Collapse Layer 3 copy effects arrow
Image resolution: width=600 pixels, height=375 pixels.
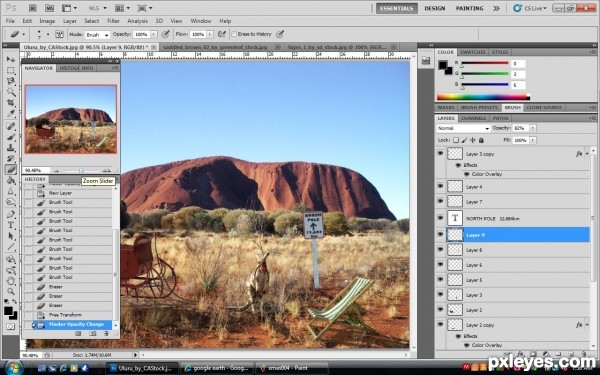pyautogui.click(x=587, y=153)
